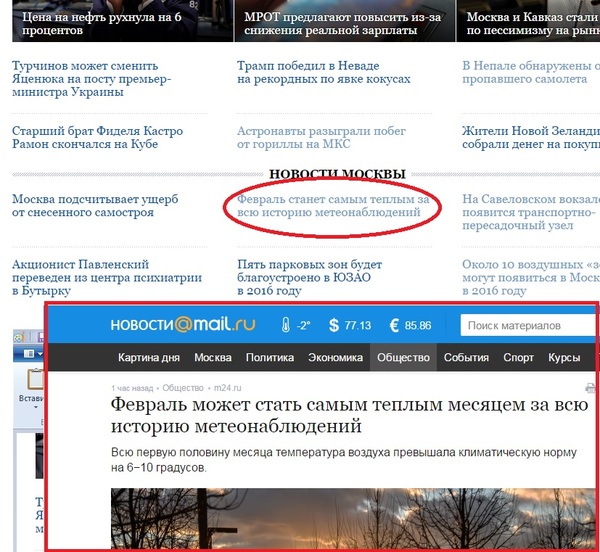This screenshot has height=552, width=600.
Task: Go to the 'Спорт' tab
Action: coord(518,357)
